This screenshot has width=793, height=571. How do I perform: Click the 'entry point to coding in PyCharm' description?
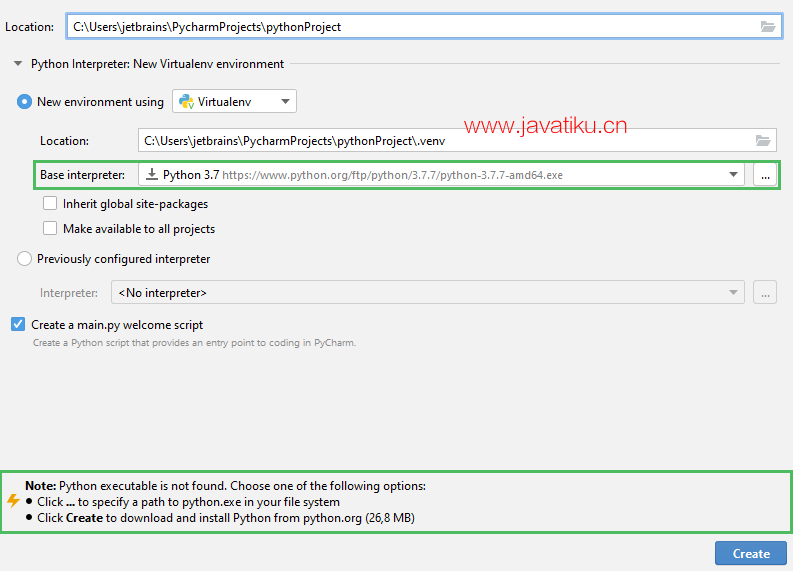(194, 343)
